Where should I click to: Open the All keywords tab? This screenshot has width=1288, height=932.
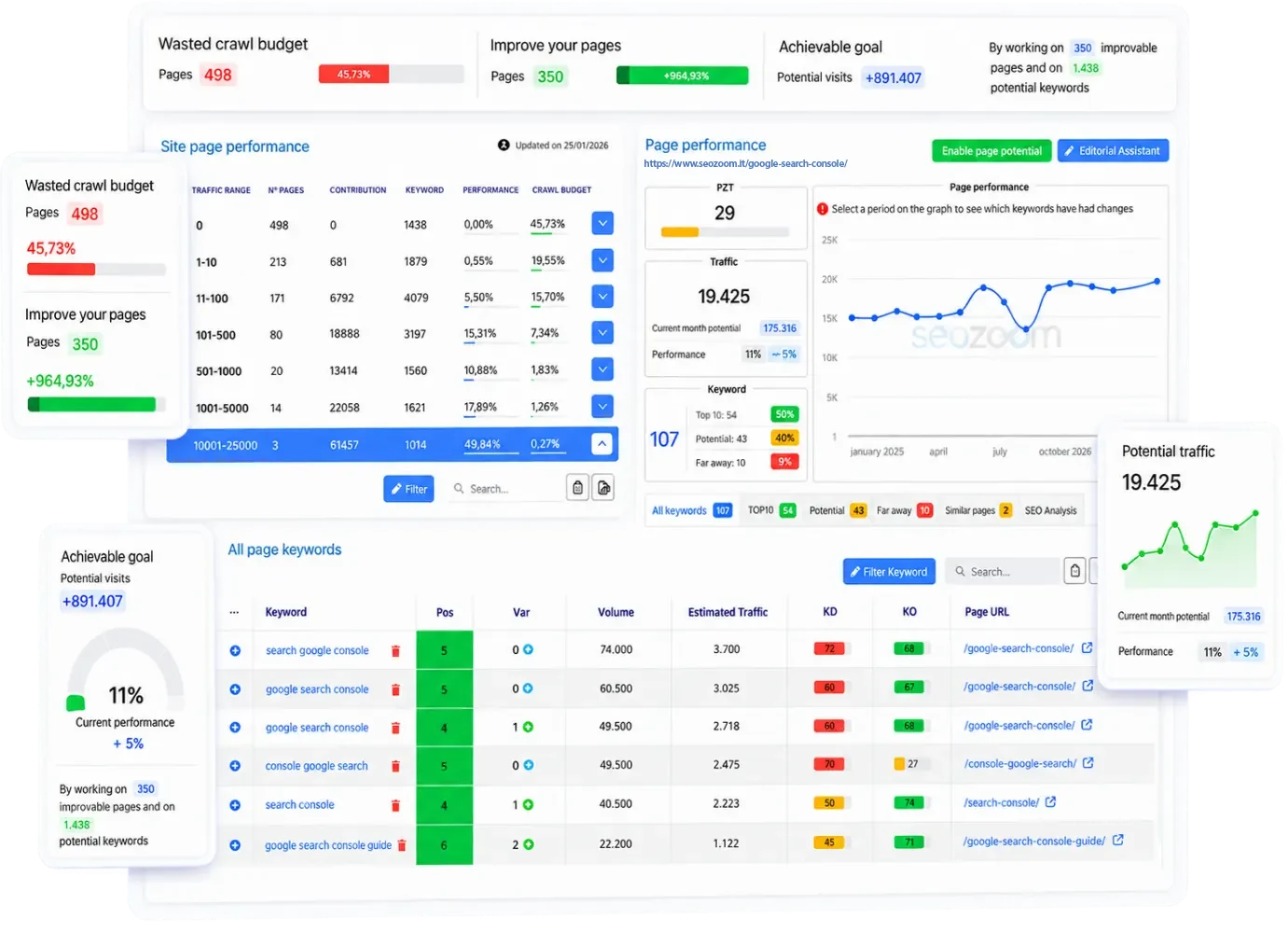coord(691,510)
